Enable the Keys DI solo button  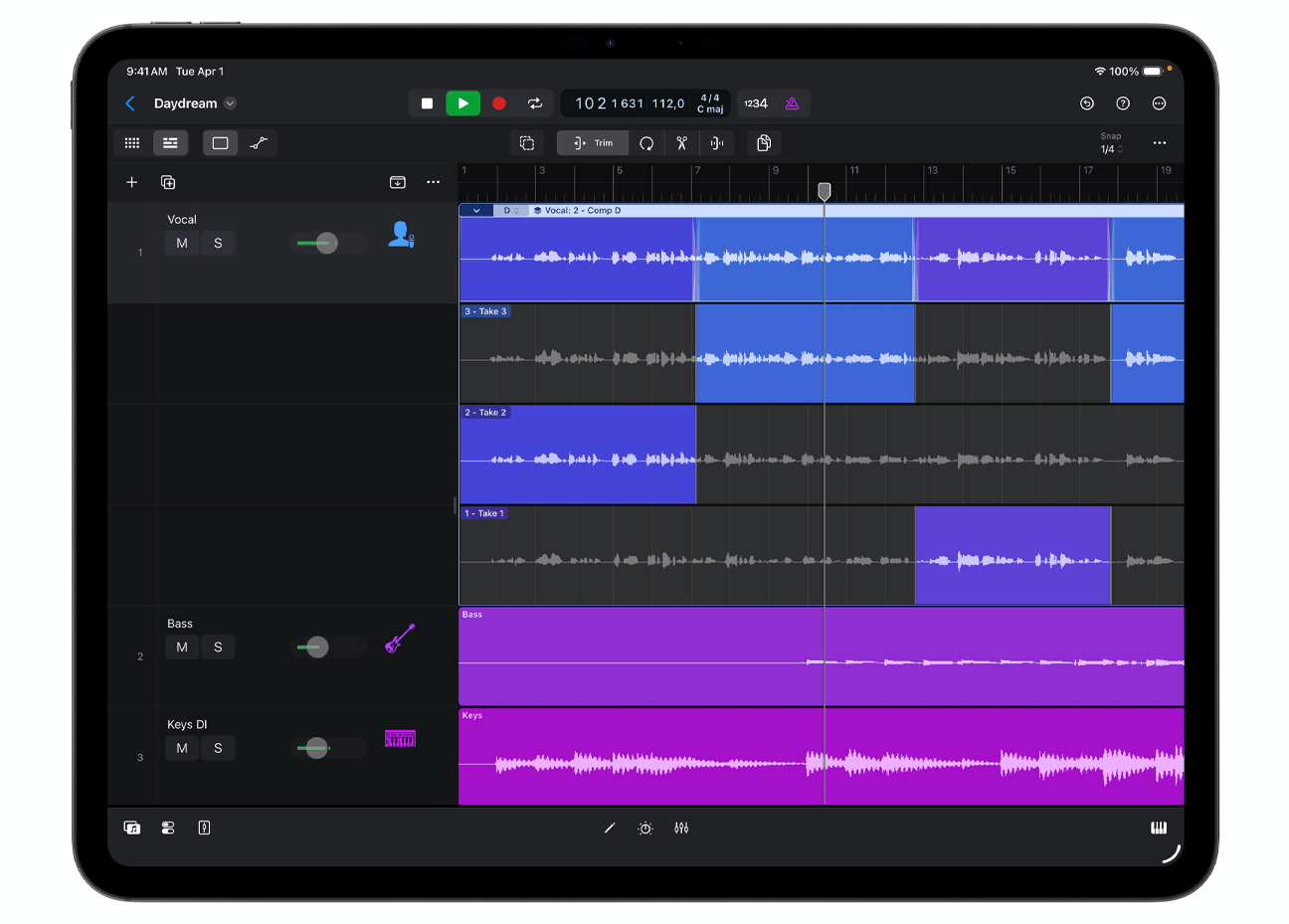[218, 748]
